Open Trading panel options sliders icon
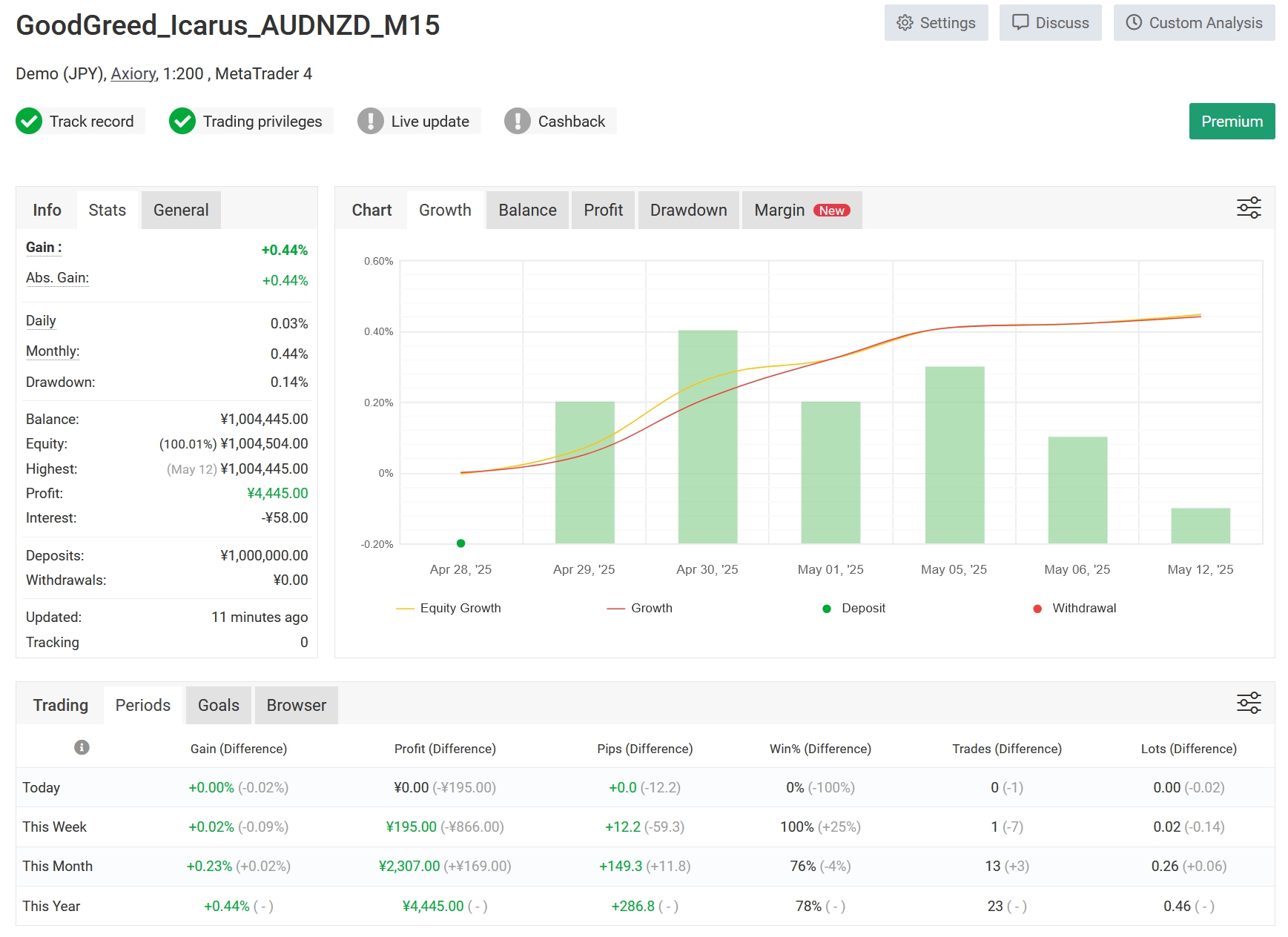The image size is (1288, 937). pyautogui.click(x=1249, y=703)
